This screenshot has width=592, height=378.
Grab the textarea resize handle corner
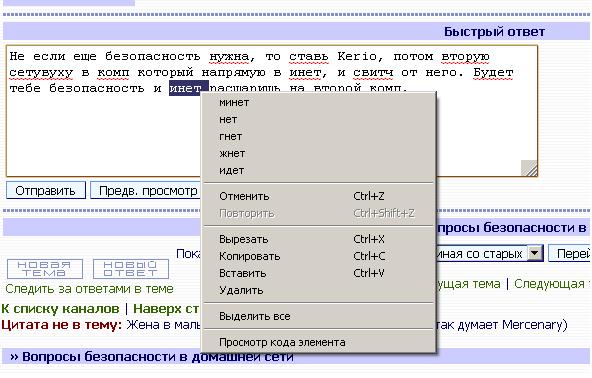tap(529, 168)
